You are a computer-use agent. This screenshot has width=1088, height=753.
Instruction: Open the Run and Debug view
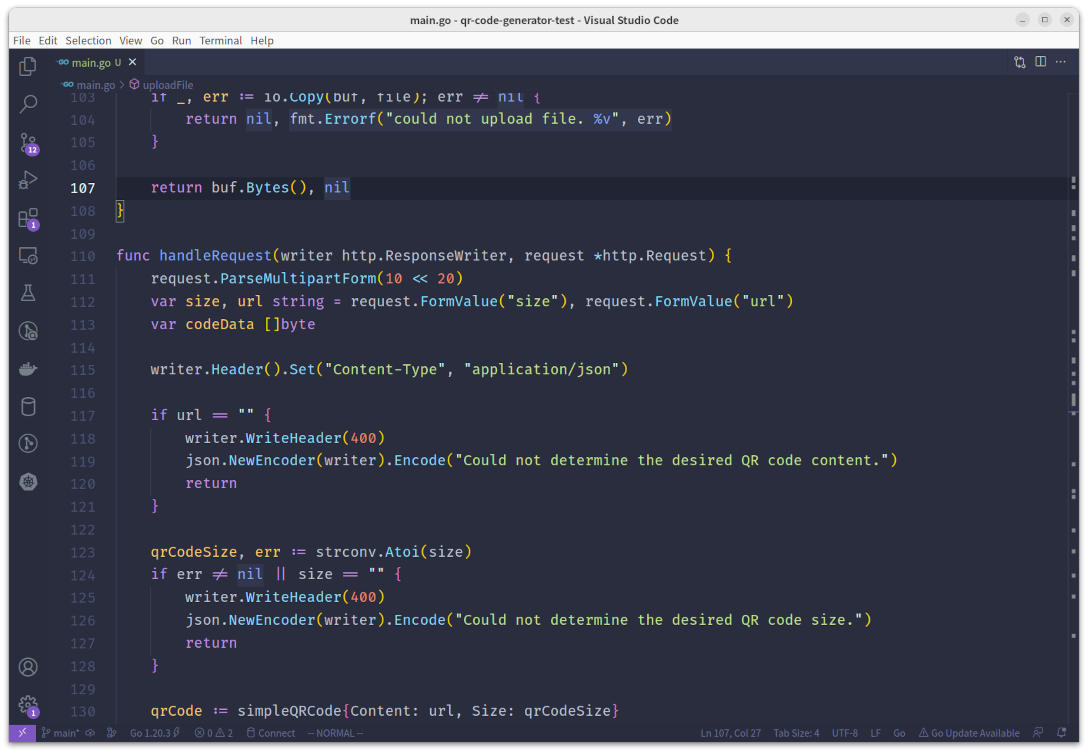point(28,180)
